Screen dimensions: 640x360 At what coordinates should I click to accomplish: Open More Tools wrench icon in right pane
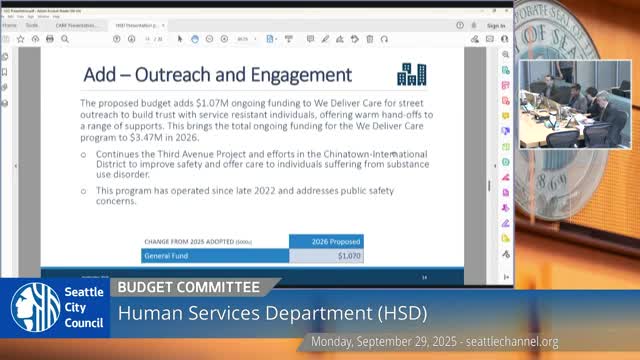coord(506,254)
